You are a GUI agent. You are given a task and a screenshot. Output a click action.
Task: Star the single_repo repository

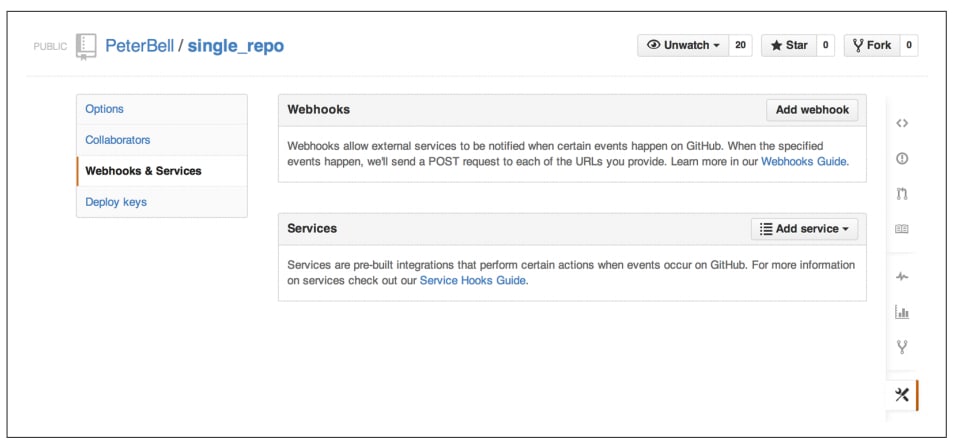coord(789,46)
